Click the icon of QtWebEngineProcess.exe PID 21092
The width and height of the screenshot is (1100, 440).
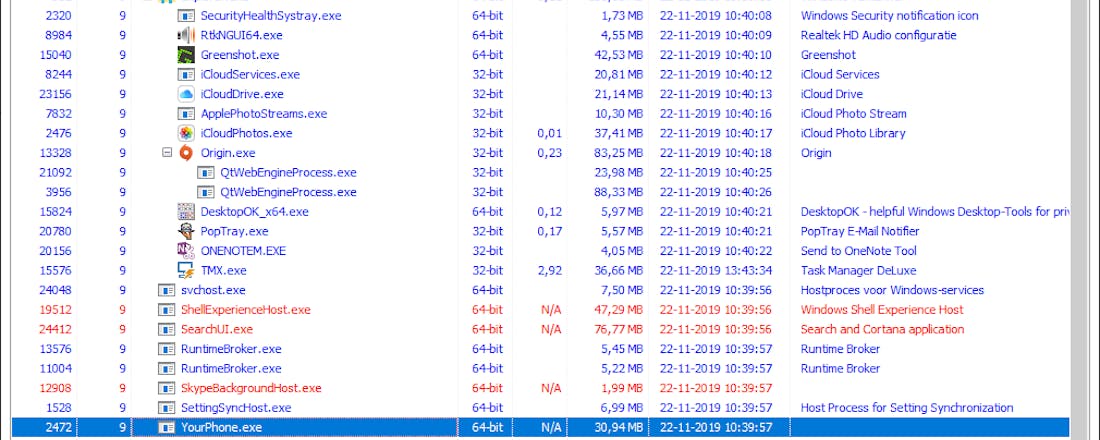point(206,173)
